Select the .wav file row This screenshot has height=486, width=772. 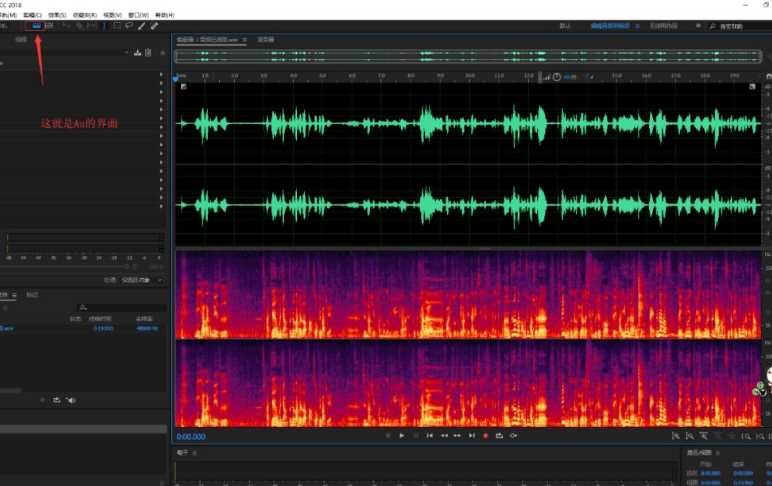click(x=83, y=328)
